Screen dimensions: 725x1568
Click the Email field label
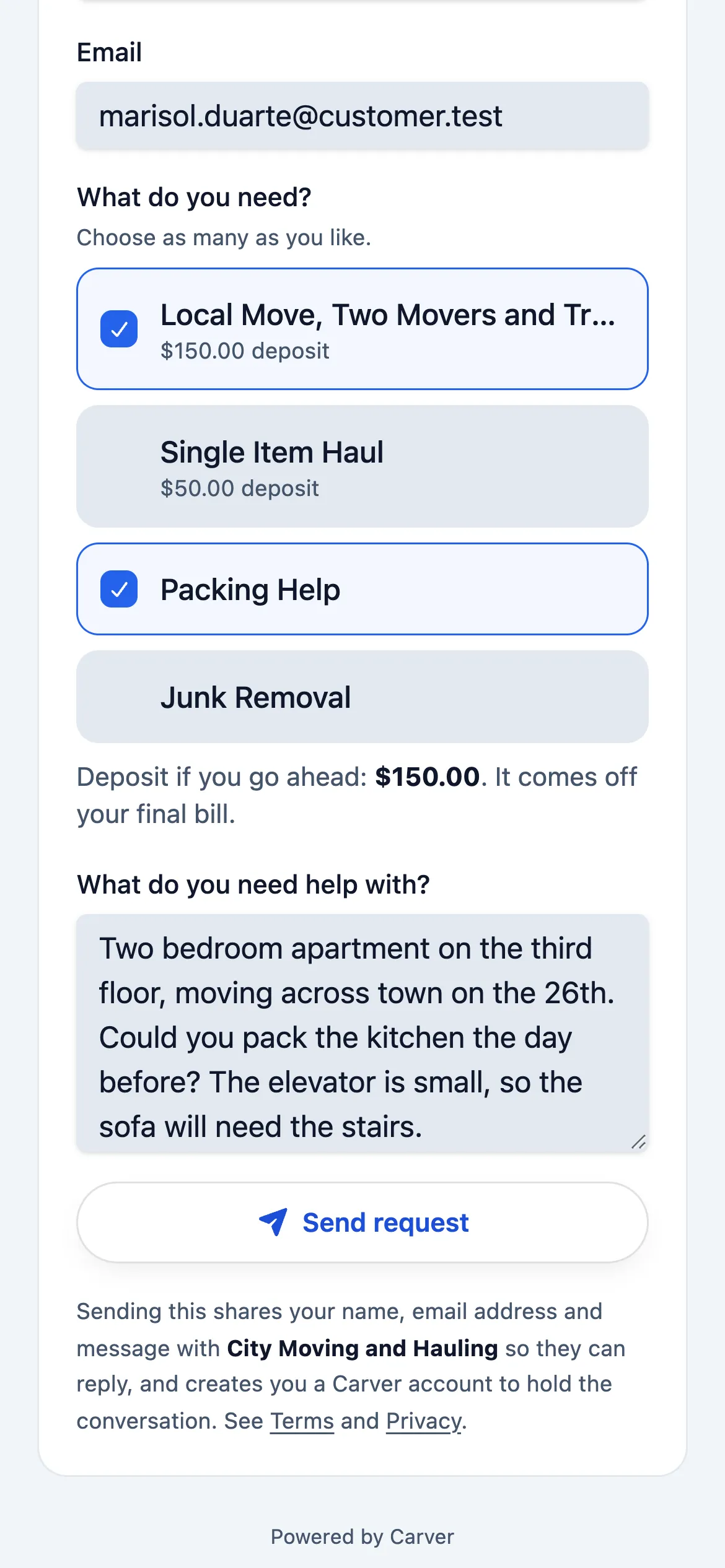tap(109, 52)
